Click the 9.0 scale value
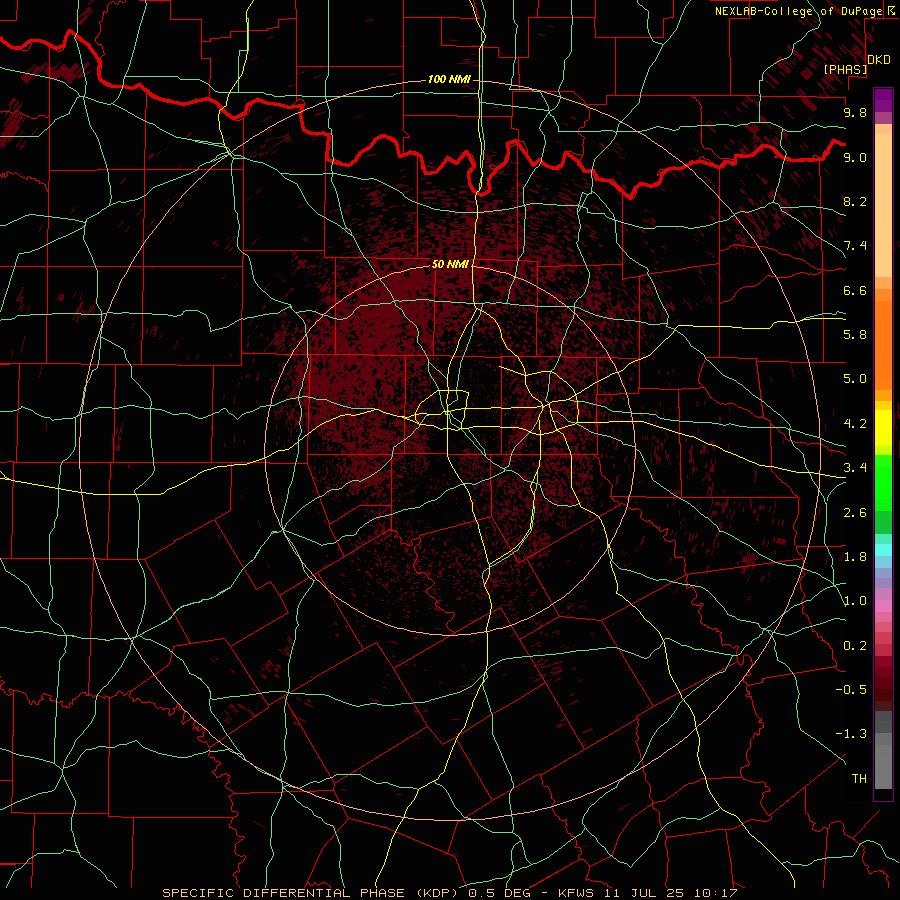Viewport: 900px width, 900px height. coord(855,157)
